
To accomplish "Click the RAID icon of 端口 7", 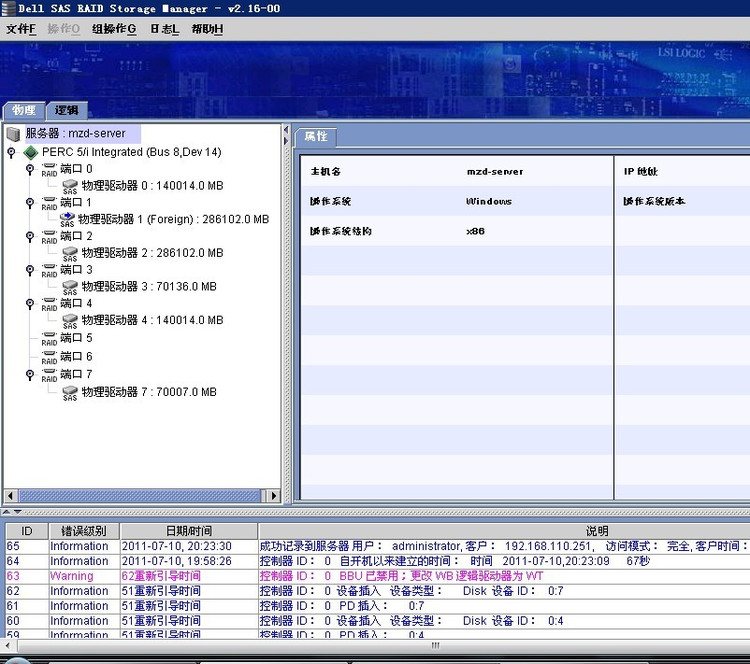I will pyautogui.click(x=49, y=375).
